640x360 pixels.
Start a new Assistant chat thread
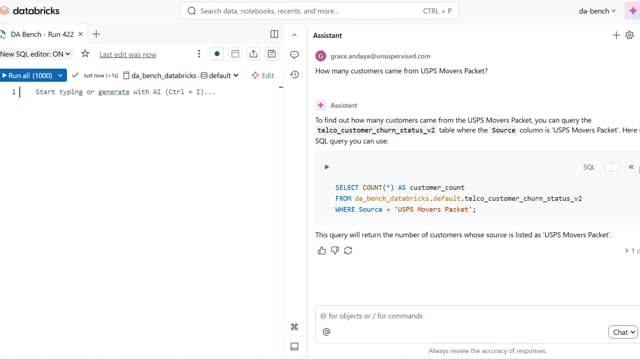click(616, 36)
